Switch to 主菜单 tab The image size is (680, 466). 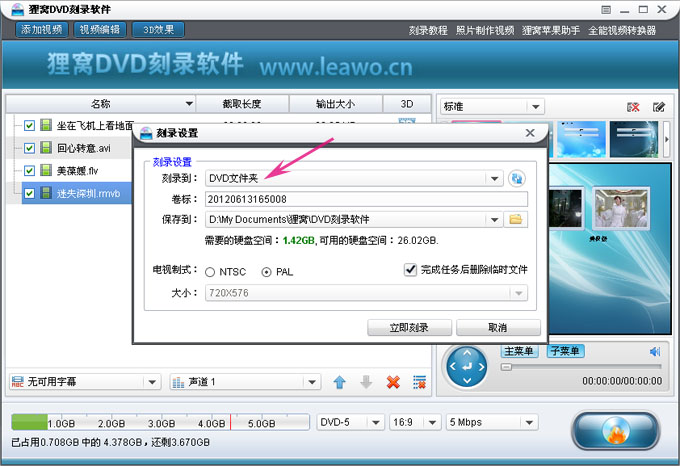click(x=519, y=351)
